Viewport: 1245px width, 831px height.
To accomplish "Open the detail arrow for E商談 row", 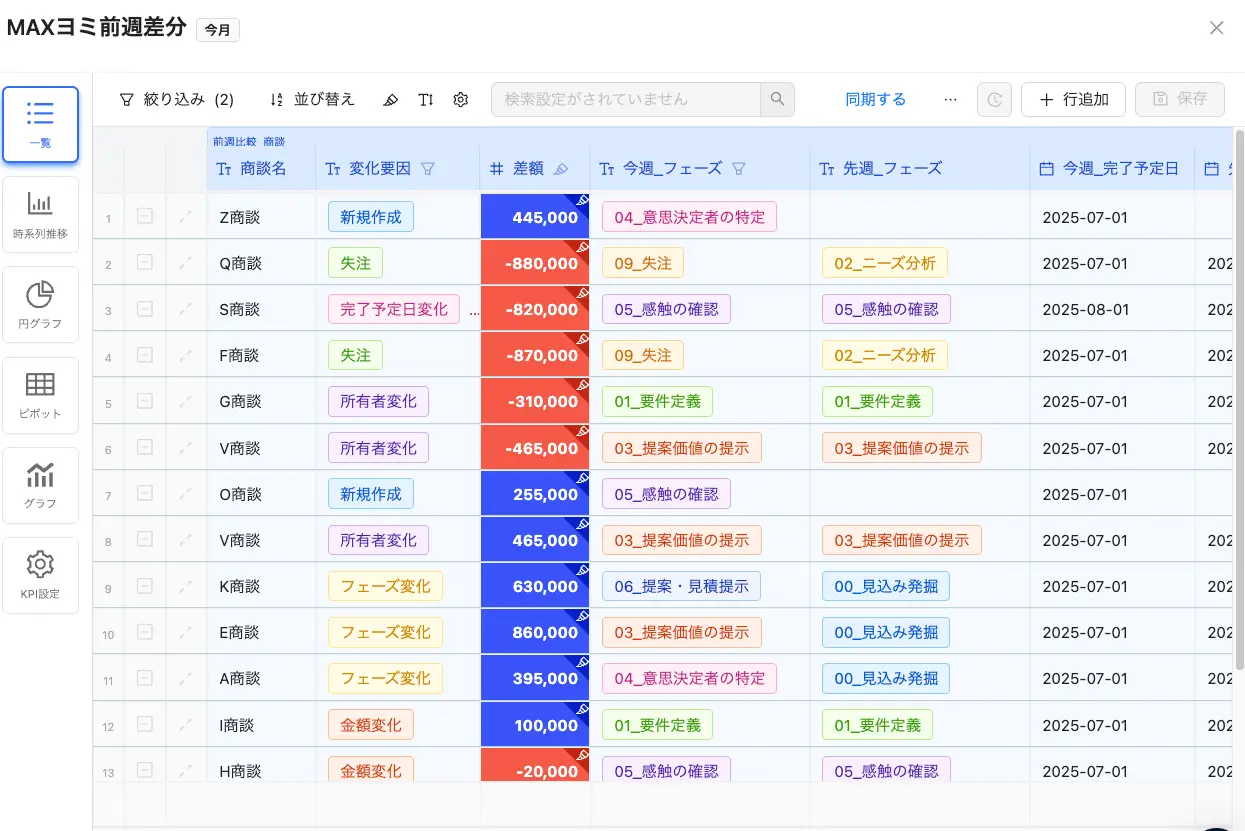I will click(x=185, y=632).
